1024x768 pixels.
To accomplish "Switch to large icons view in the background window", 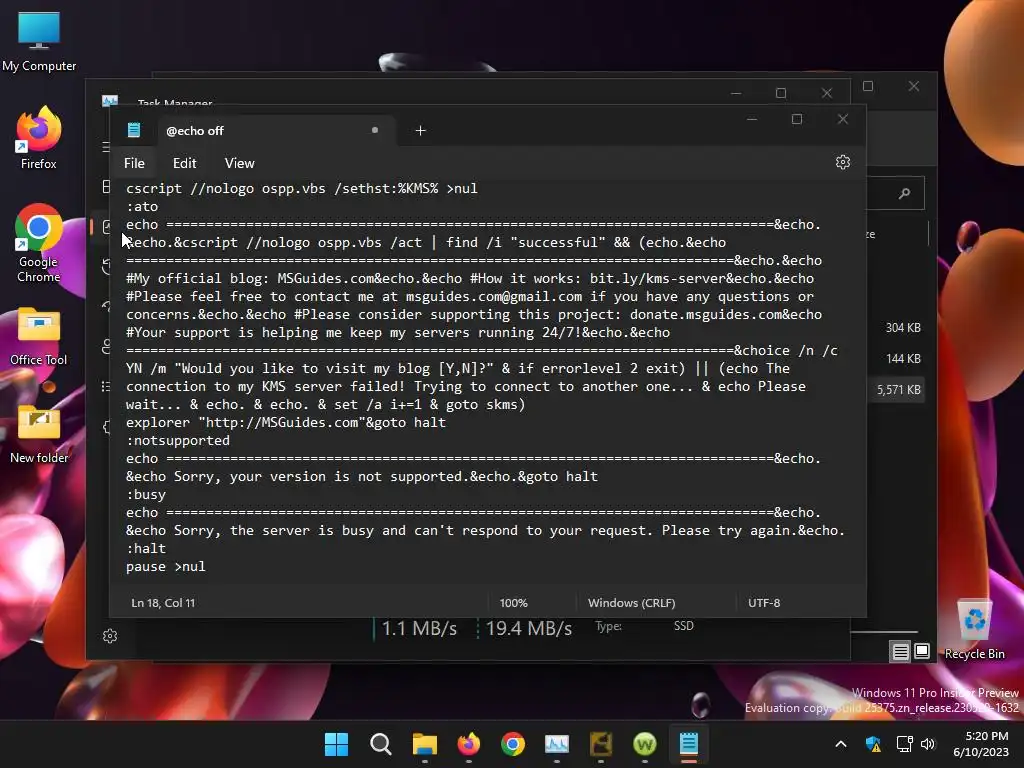I will click(921, 651).
